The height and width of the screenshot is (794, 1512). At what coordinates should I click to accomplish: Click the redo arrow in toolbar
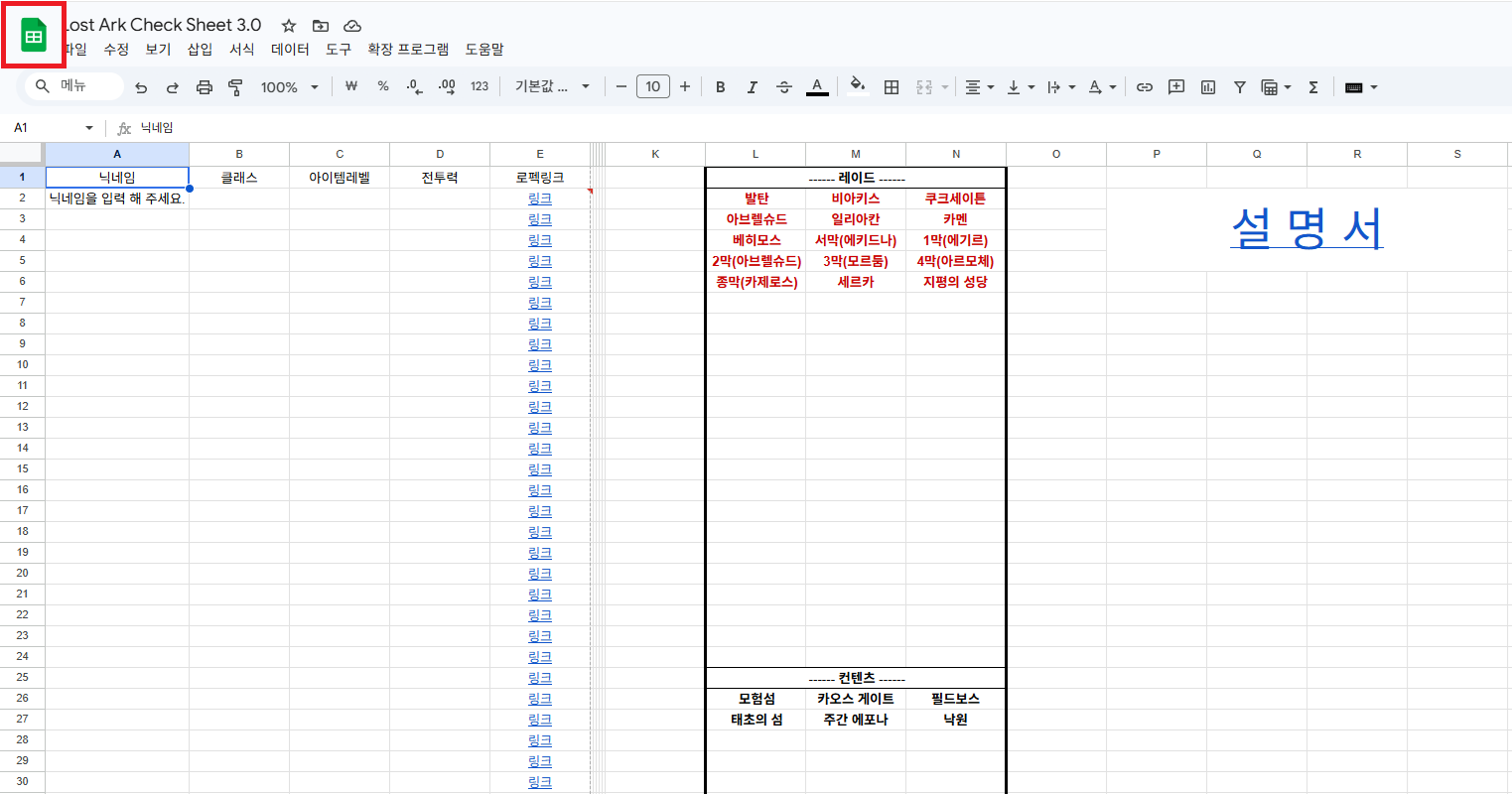173,87
